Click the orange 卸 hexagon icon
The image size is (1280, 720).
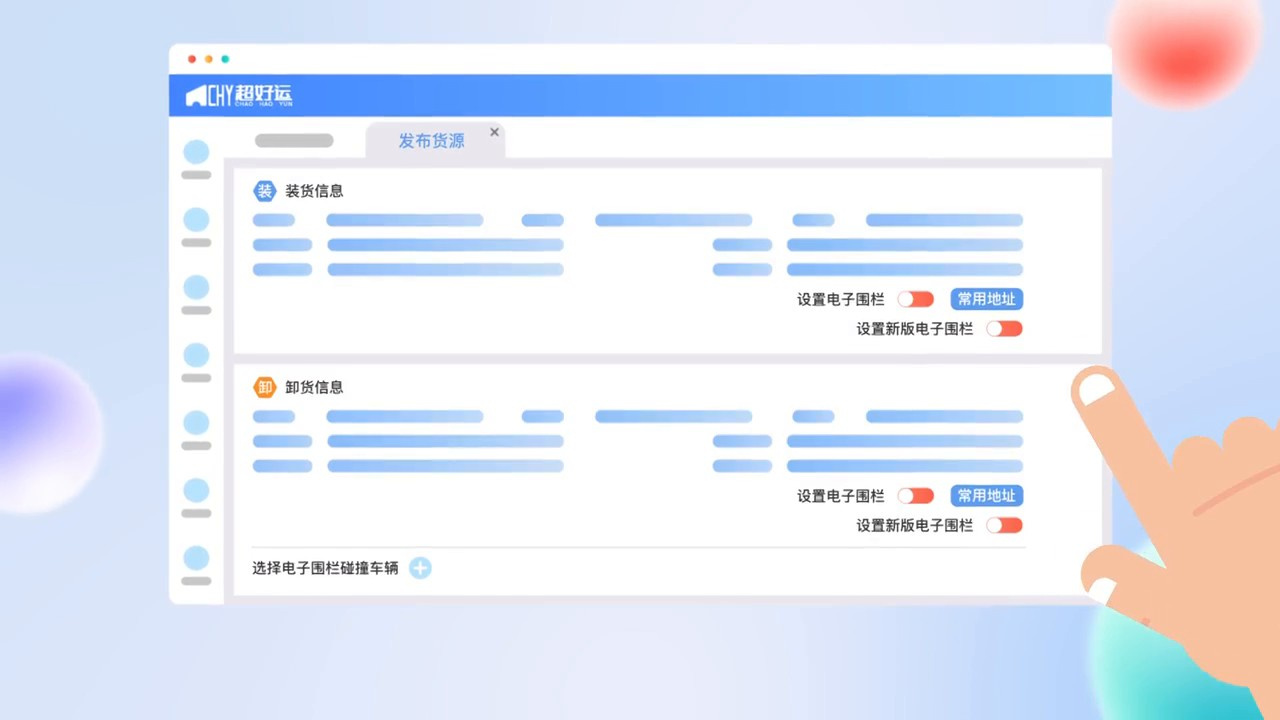click(264, 387)
